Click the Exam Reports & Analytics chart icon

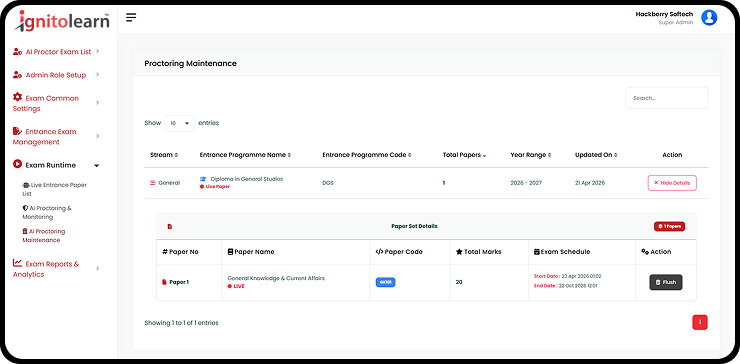17,263
